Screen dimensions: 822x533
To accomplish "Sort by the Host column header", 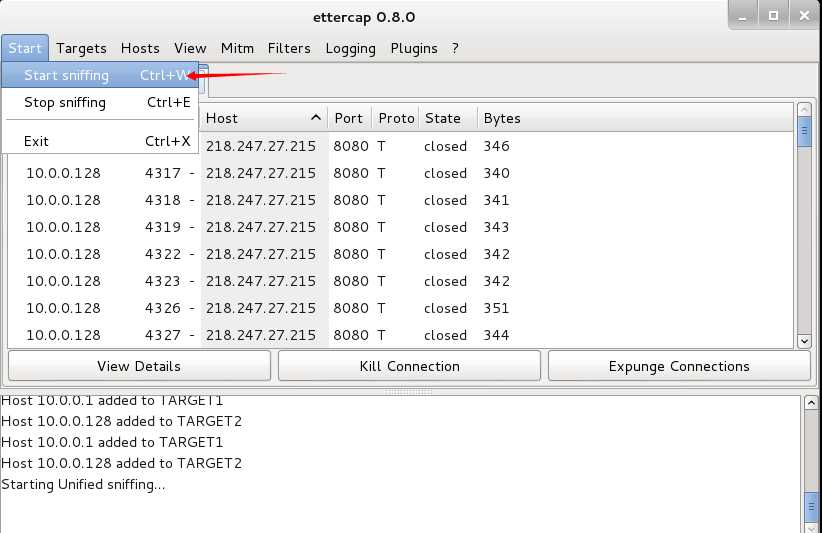I will coord(264,118).
